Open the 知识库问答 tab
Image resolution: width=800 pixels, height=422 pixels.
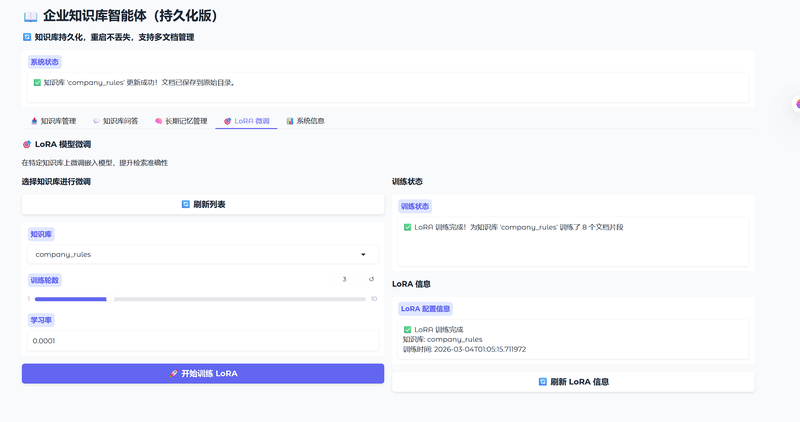pos(115,121)
